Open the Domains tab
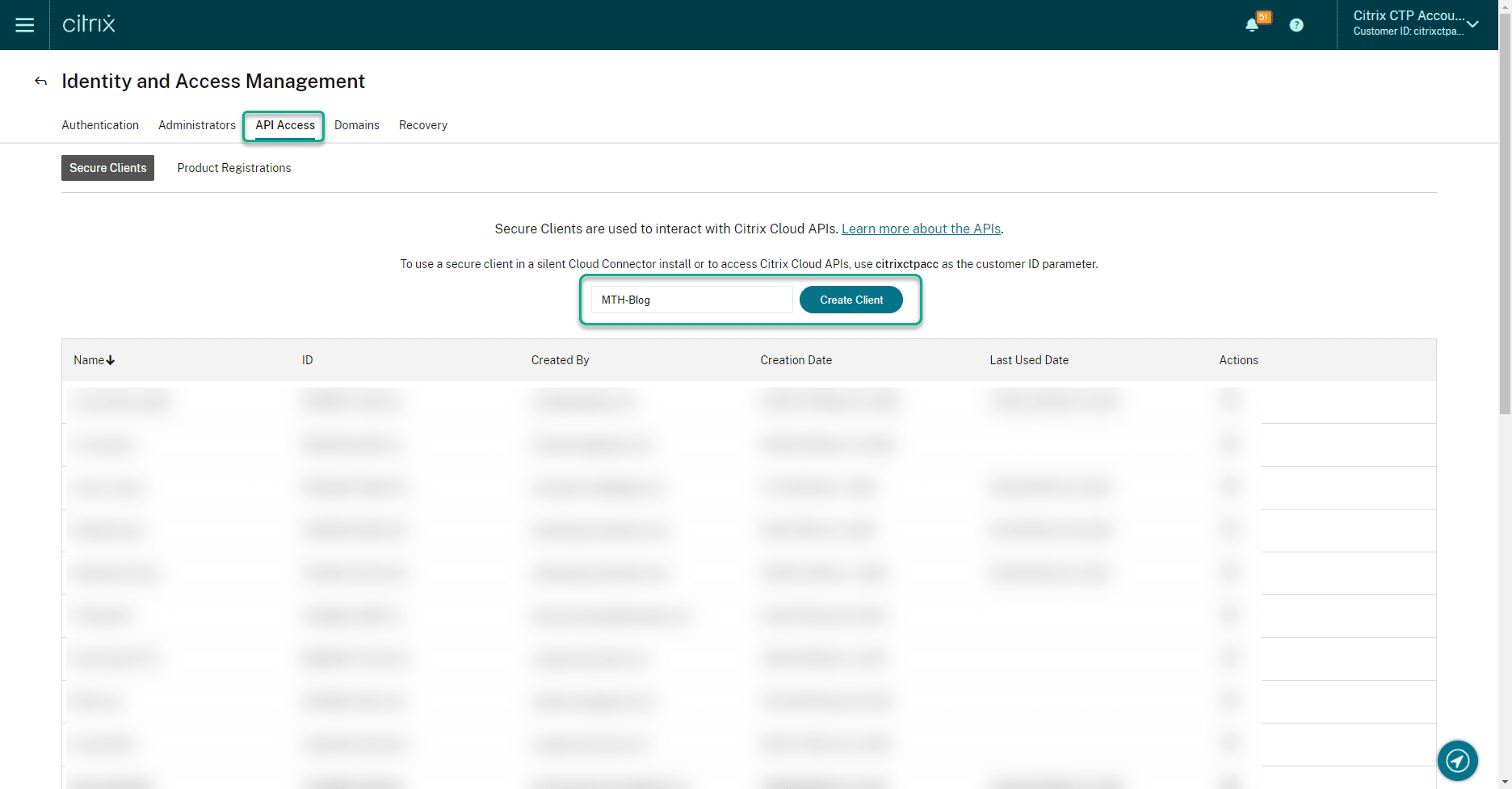This screenshot has height=789, width=1512. pos(357,125)
